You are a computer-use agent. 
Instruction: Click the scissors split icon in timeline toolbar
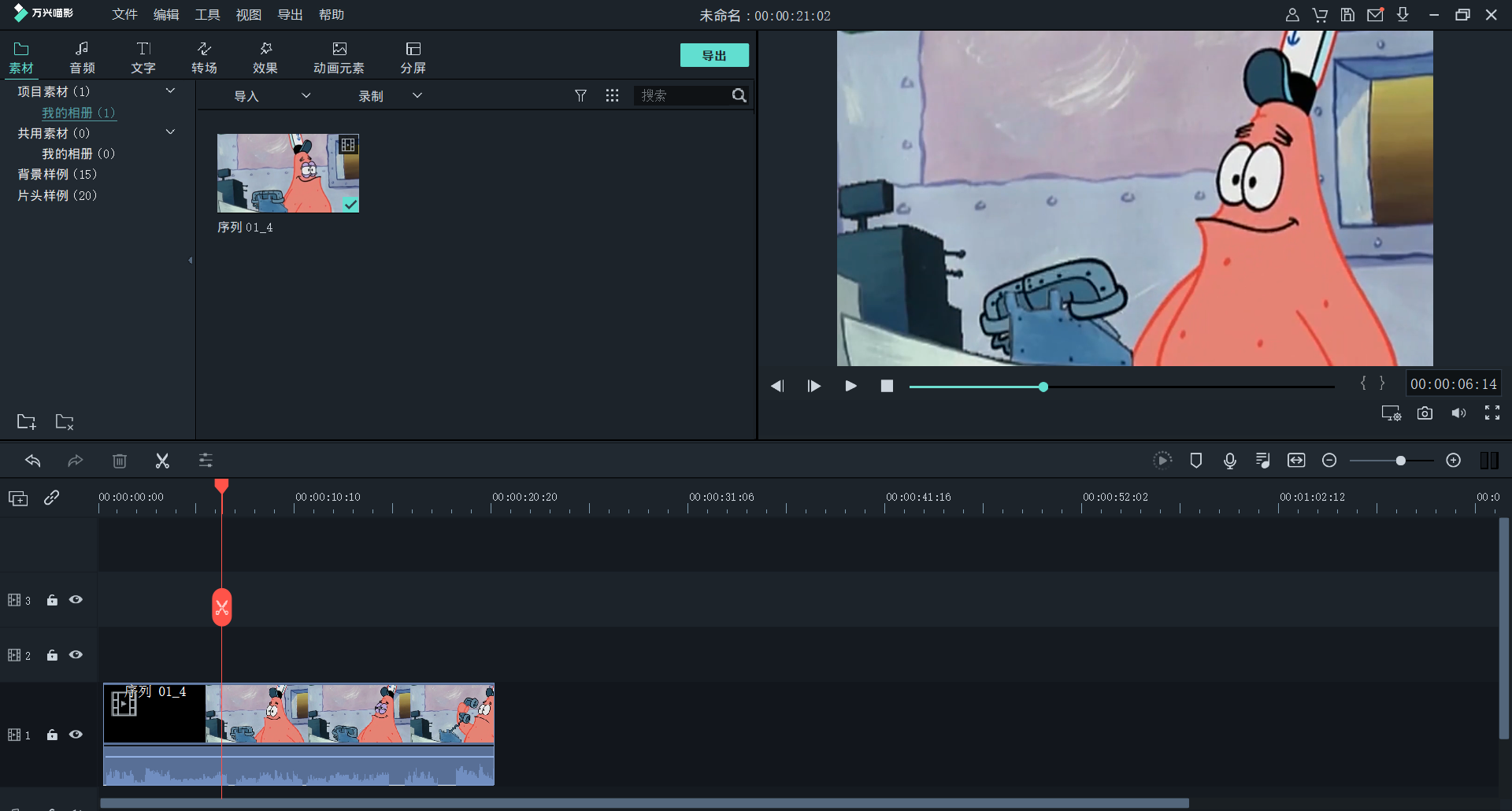162,461
